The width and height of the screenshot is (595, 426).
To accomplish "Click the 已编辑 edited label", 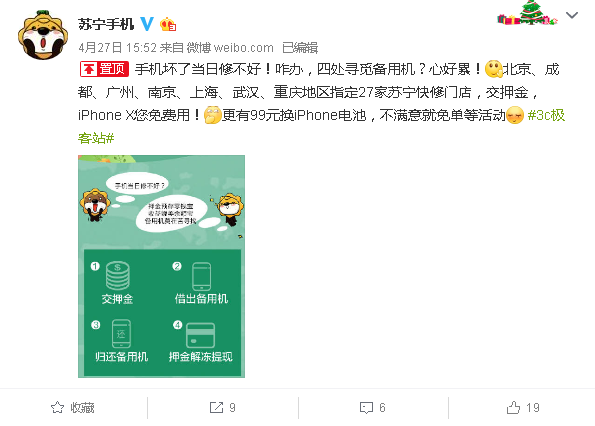I will pyautogui.click(x=300, y=48).
